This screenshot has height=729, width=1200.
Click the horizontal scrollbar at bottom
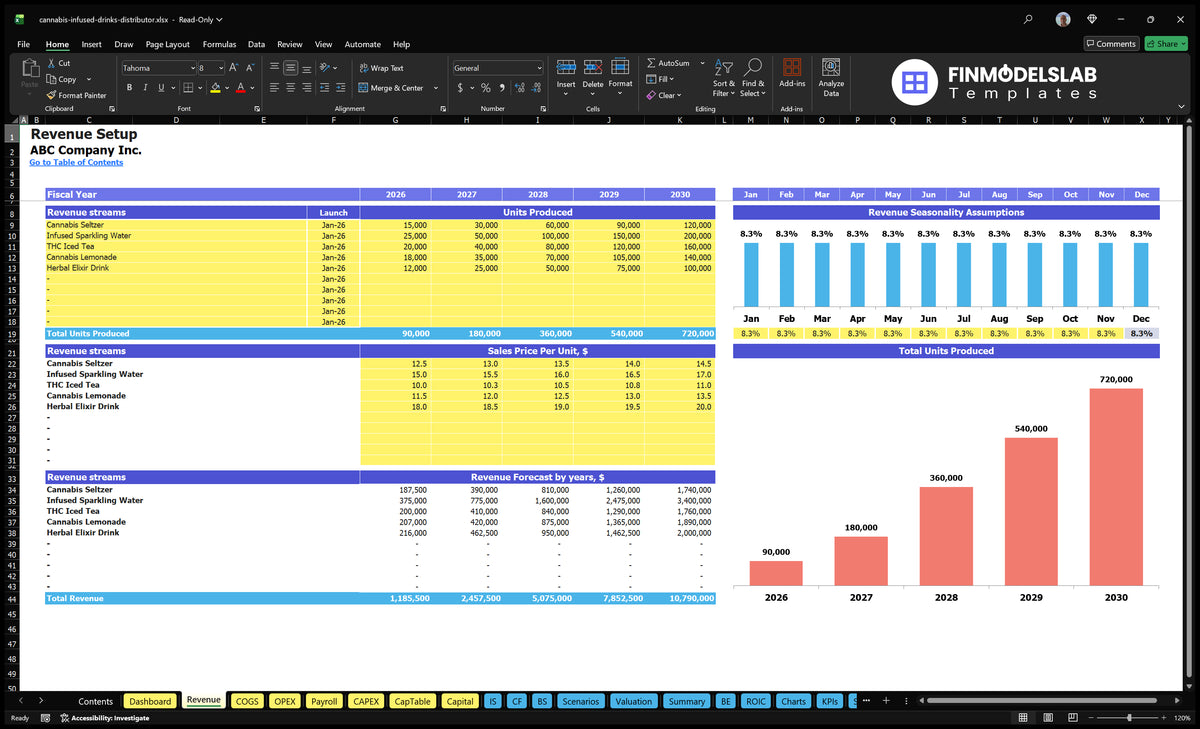(x=1042, y=701)
